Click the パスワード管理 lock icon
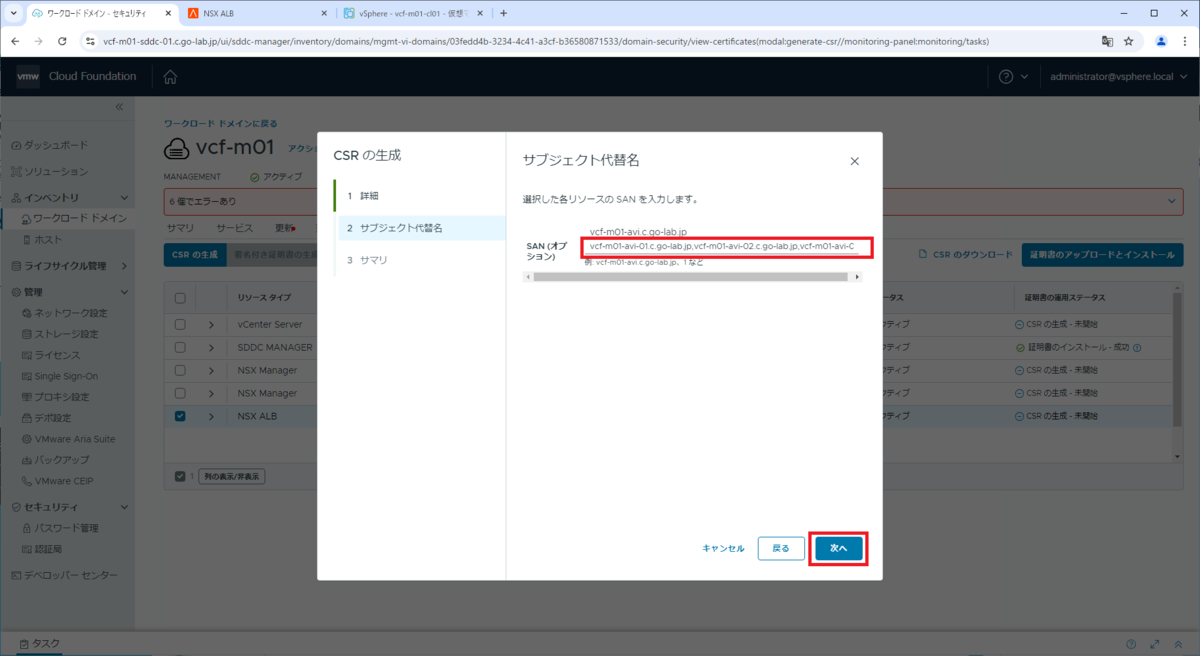The height and width of the screenshot is (656, 1200). (x=26, y=528)
